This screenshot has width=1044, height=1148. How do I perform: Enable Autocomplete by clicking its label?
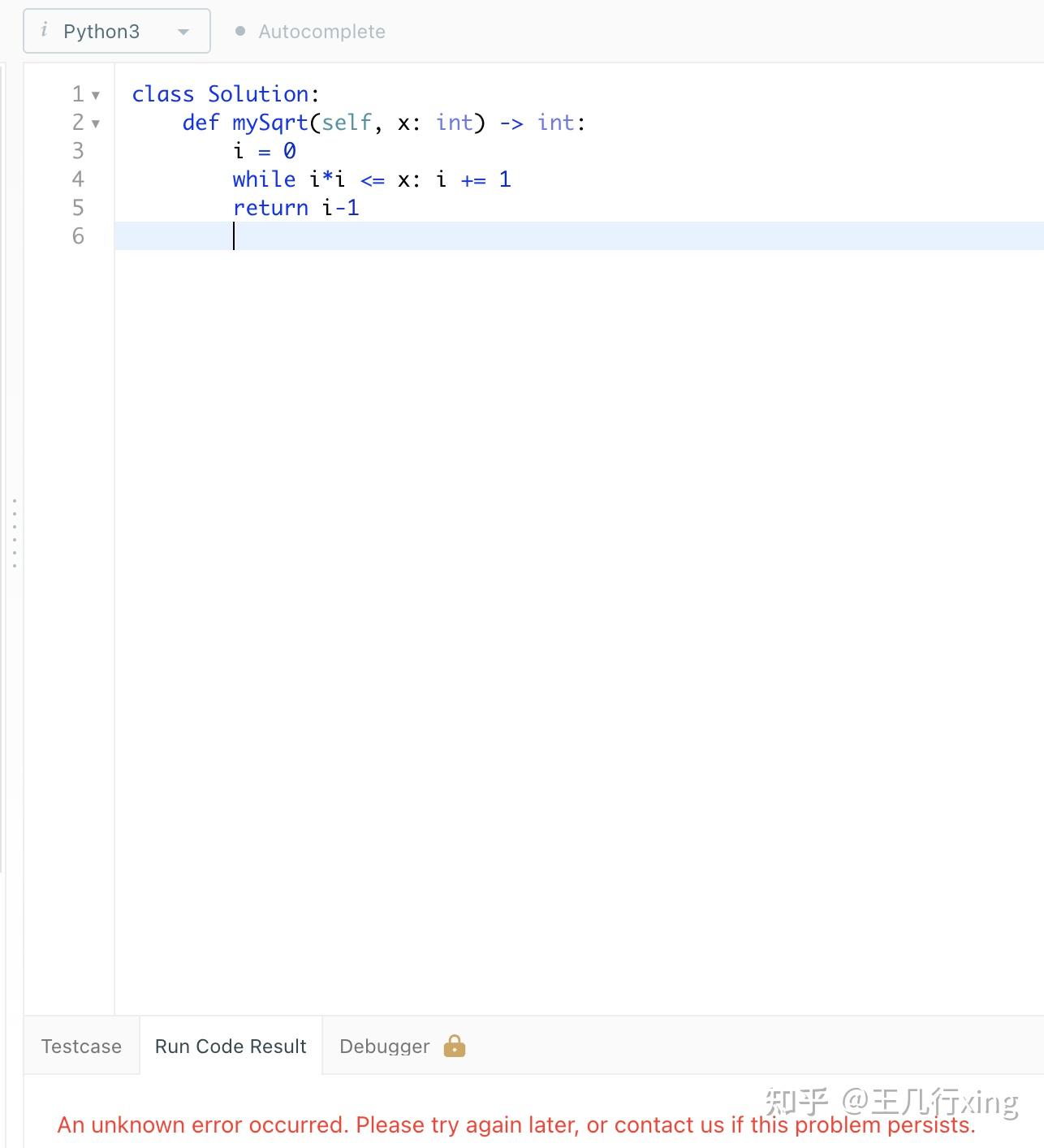click(x=321, y=31)
